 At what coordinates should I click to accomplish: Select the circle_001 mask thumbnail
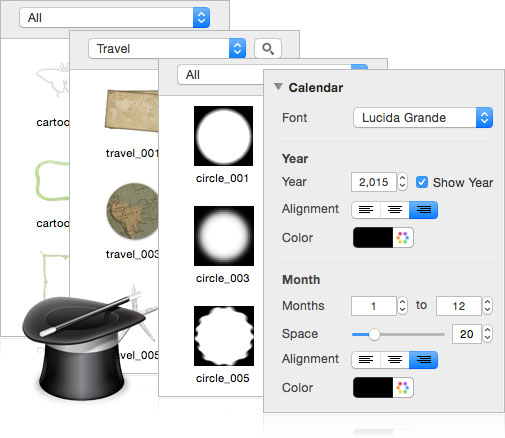click(223, 136)
